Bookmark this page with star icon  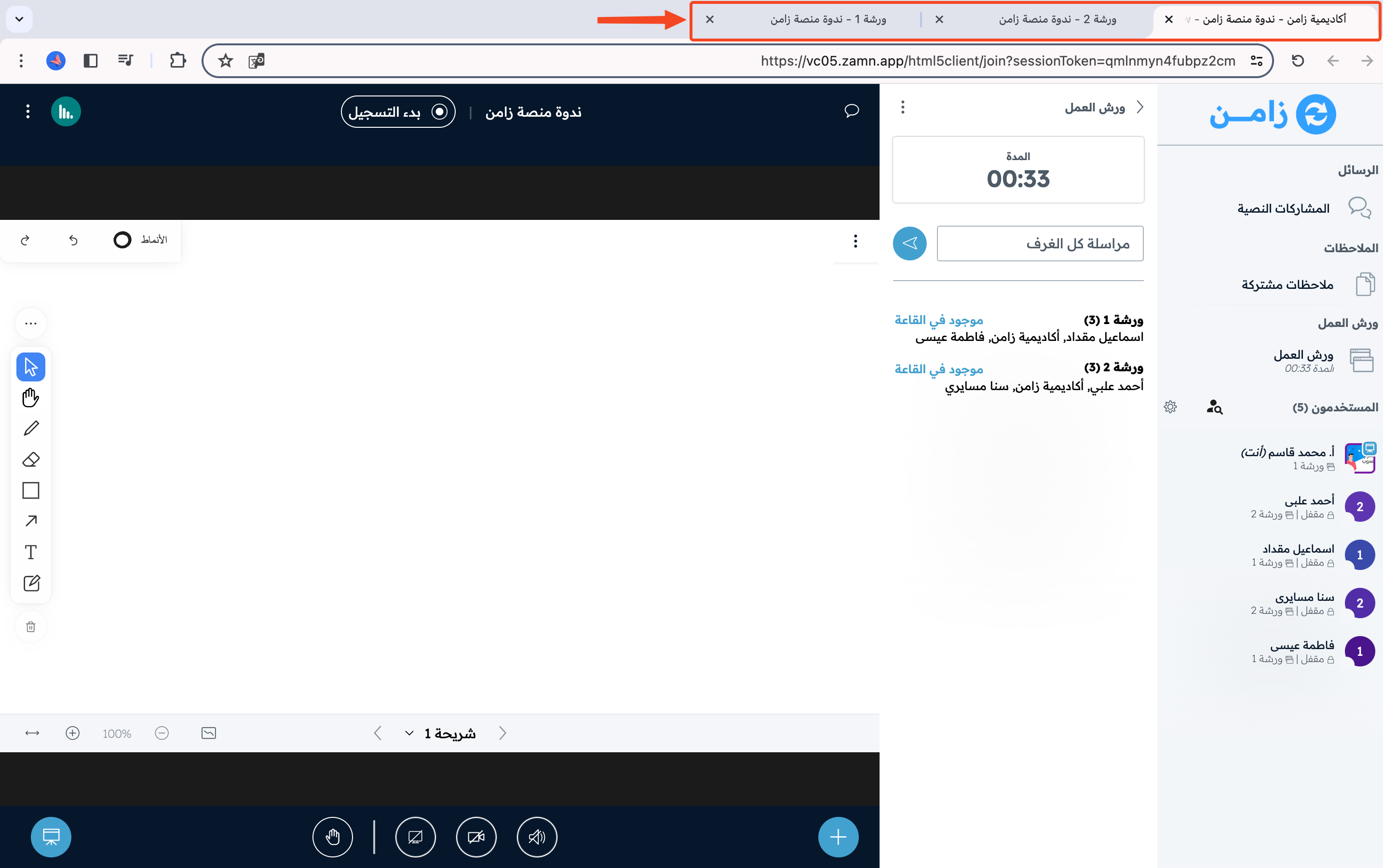[226, 61]
